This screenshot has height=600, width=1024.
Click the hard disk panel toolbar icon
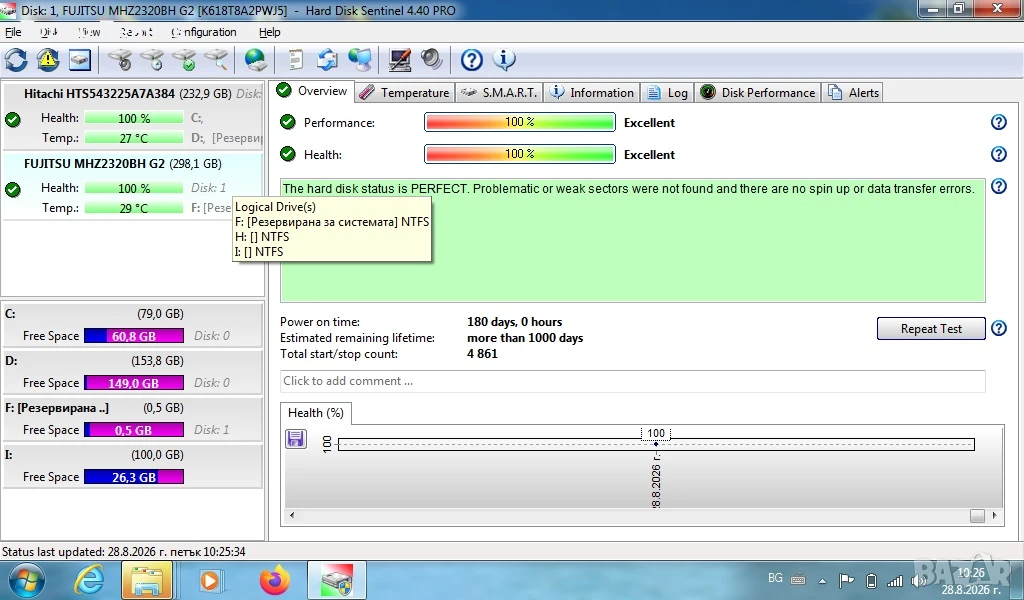80,60
